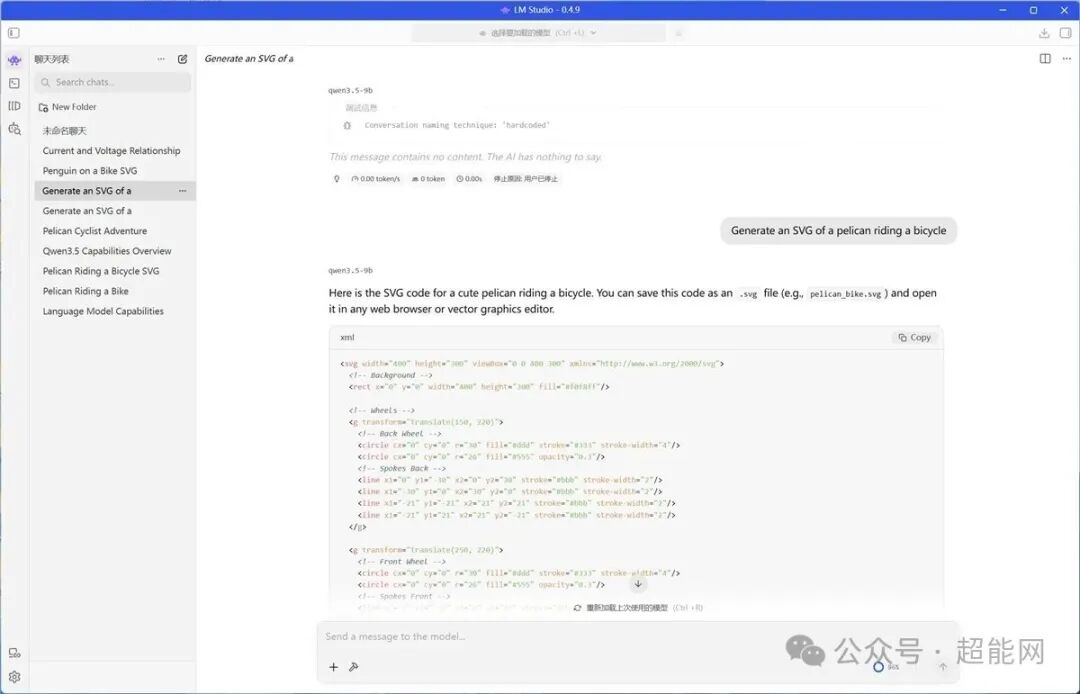Split the chat view with the split icon
The width and height of the screenshot is (1080, 694).
click(x=1045, y=59)
